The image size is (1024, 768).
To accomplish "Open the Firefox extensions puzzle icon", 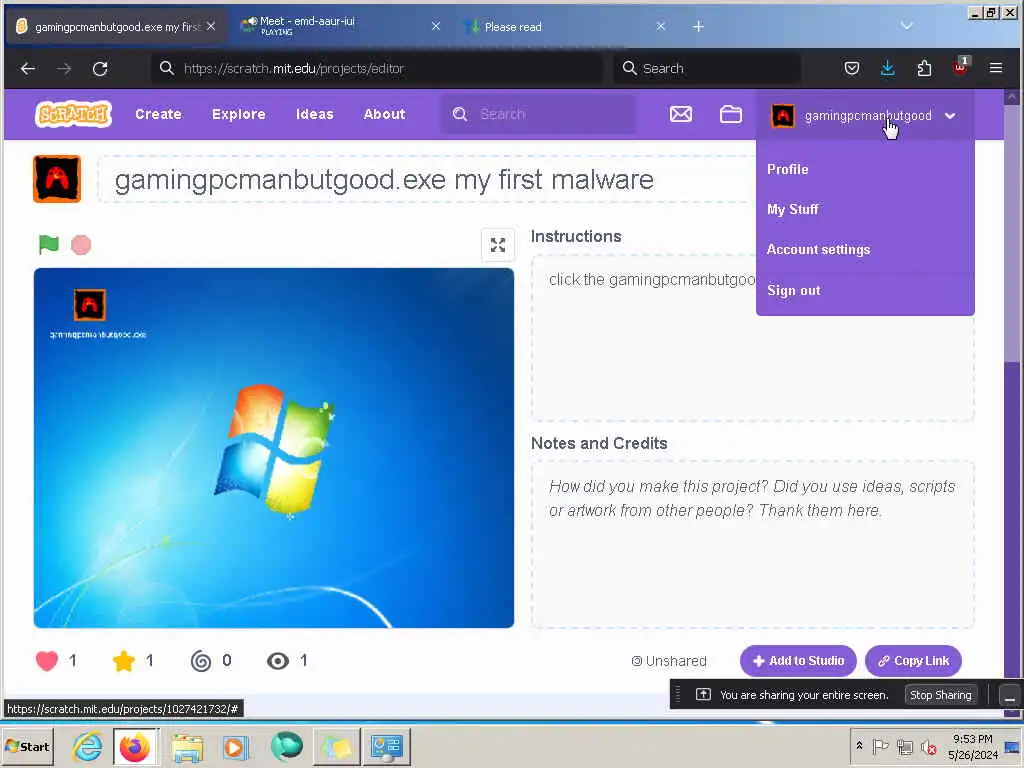I will (924, 68).
